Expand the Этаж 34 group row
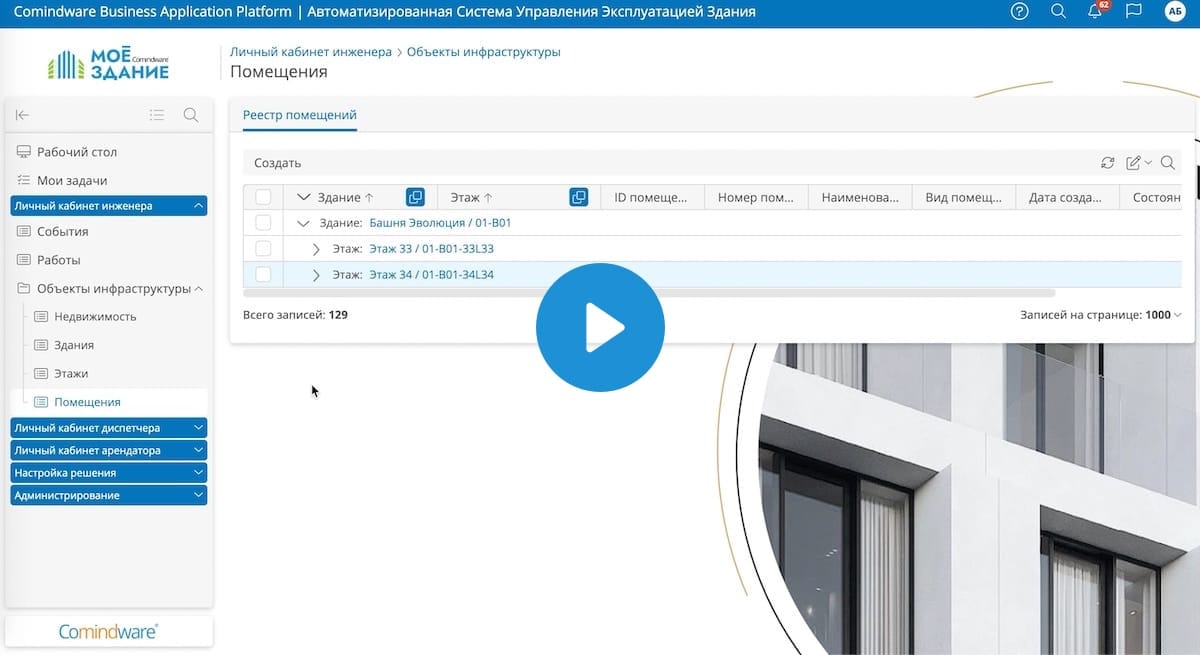1200x655 pixels. pos(316,275)
